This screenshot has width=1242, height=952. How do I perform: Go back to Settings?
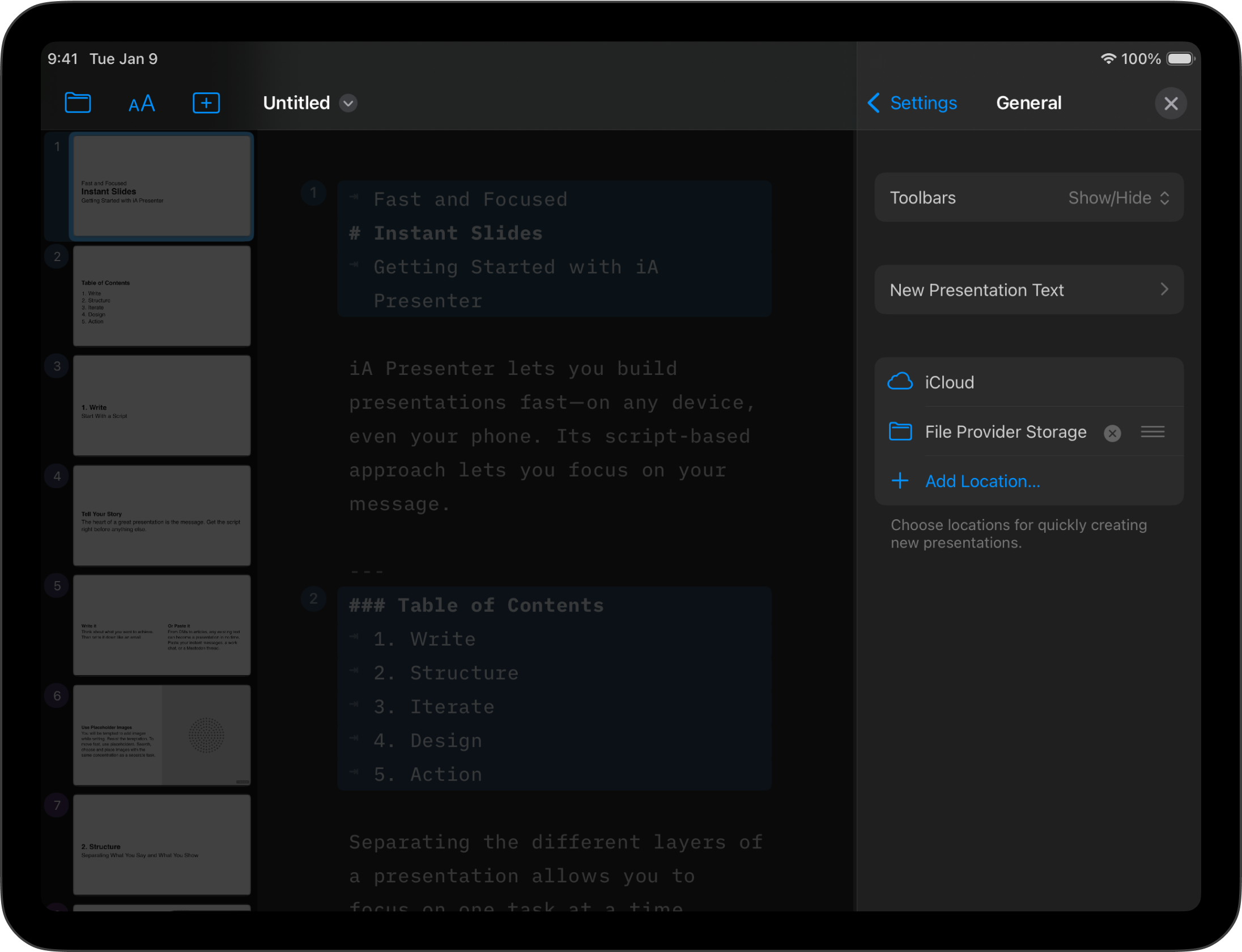click(x=912, y=103)
